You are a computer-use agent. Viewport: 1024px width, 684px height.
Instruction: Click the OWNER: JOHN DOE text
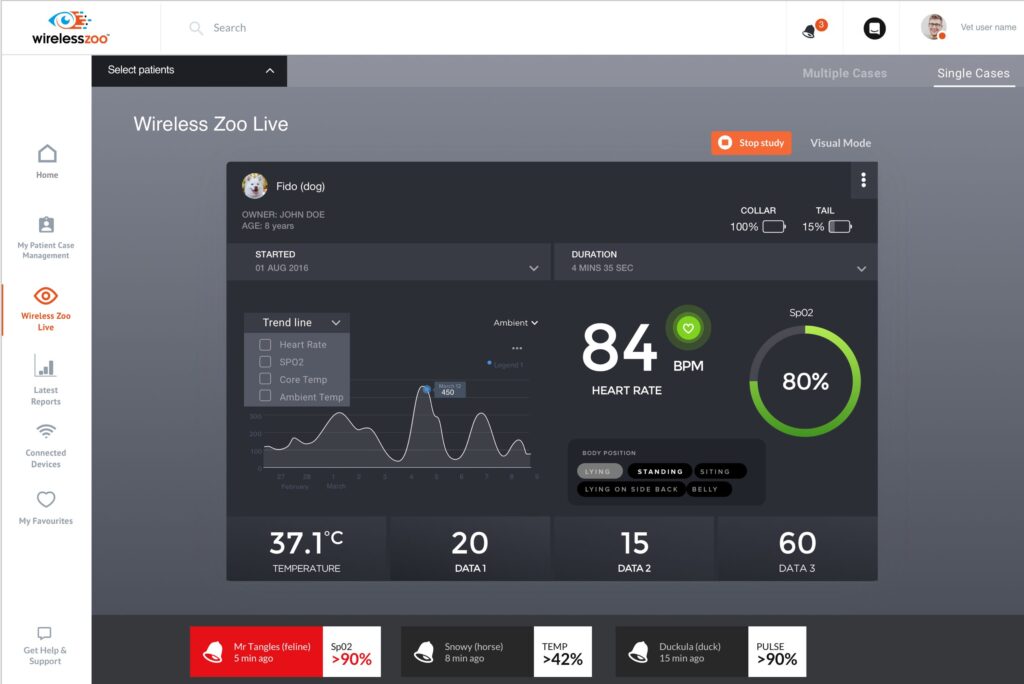[283, 214]
